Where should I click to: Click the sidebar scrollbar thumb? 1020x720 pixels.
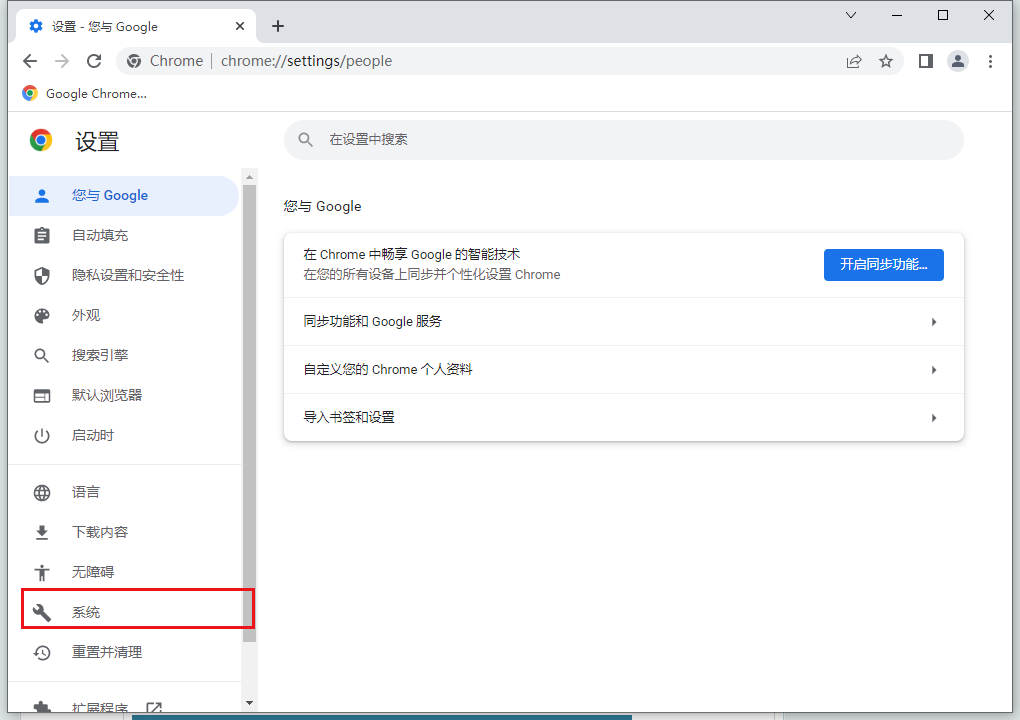pos(249,413)
